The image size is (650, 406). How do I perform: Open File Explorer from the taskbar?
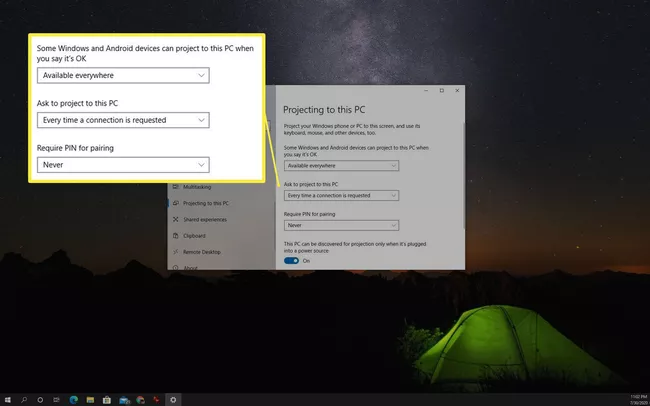pos(90,400)
